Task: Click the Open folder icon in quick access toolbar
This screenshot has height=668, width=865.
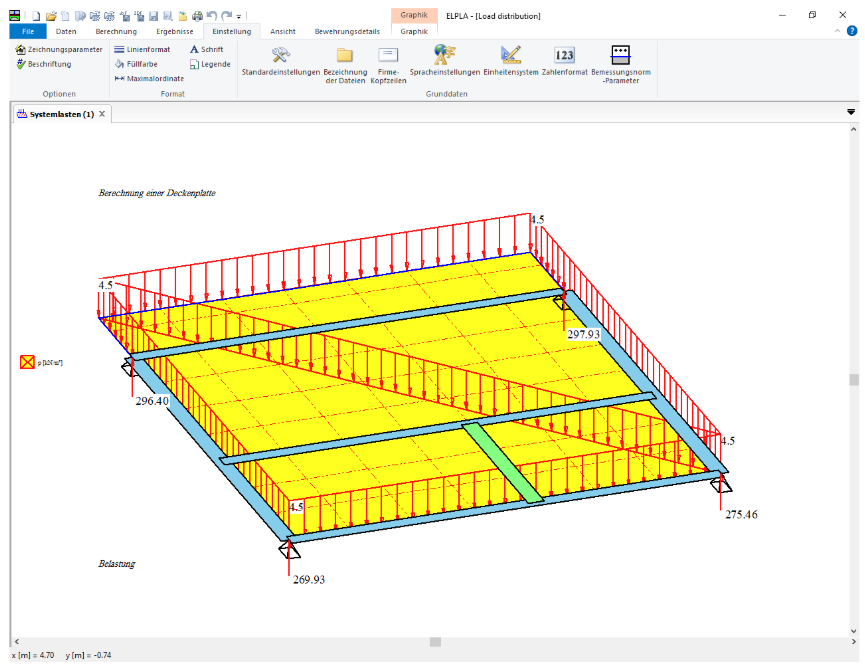Action: tap(51, 16)
